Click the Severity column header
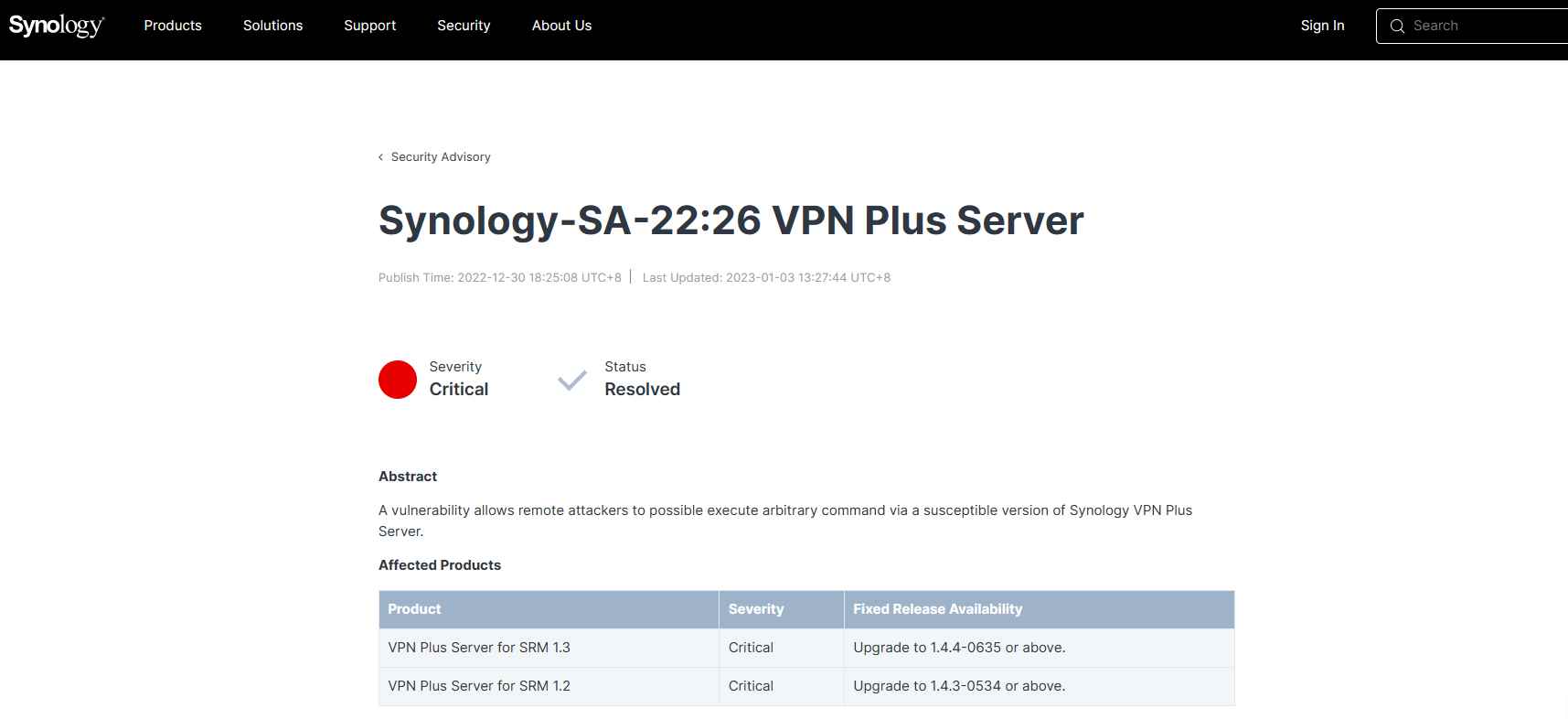This screenshot has width=1568, height=719. click(x=781, y=609)
